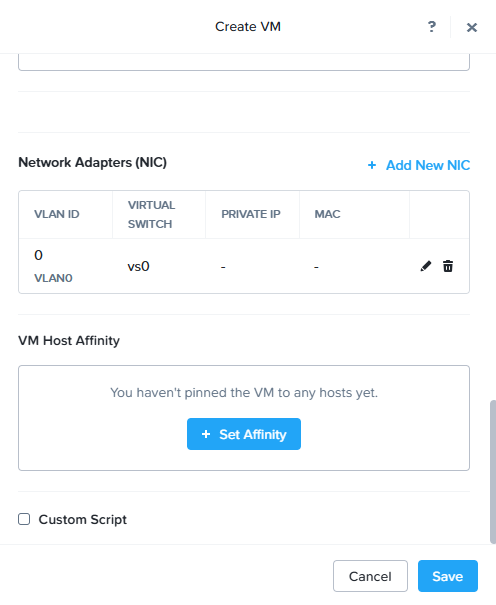Click the Set Affinity button
Viewport: 496px width, 605px height.
(x=244, y=434)
